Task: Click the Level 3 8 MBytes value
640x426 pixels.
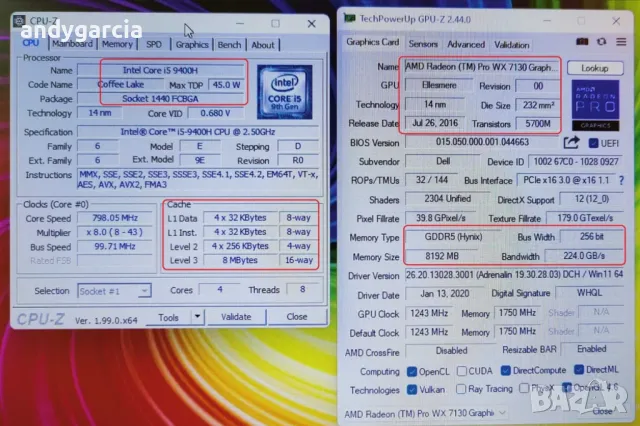Action: click(x=240, y=260)
